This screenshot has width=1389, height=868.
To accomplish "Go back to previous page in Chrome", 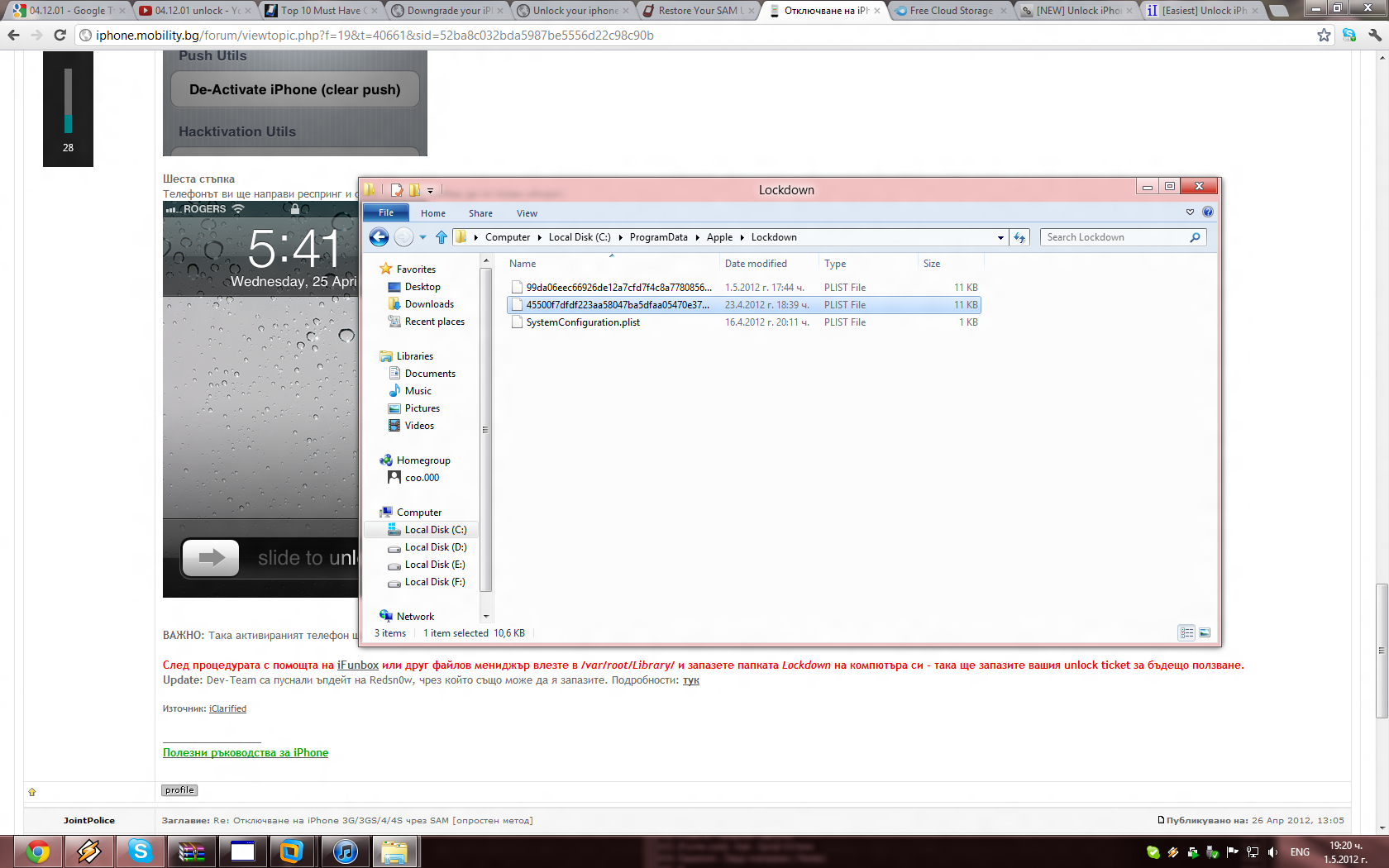I will (13, 35).
